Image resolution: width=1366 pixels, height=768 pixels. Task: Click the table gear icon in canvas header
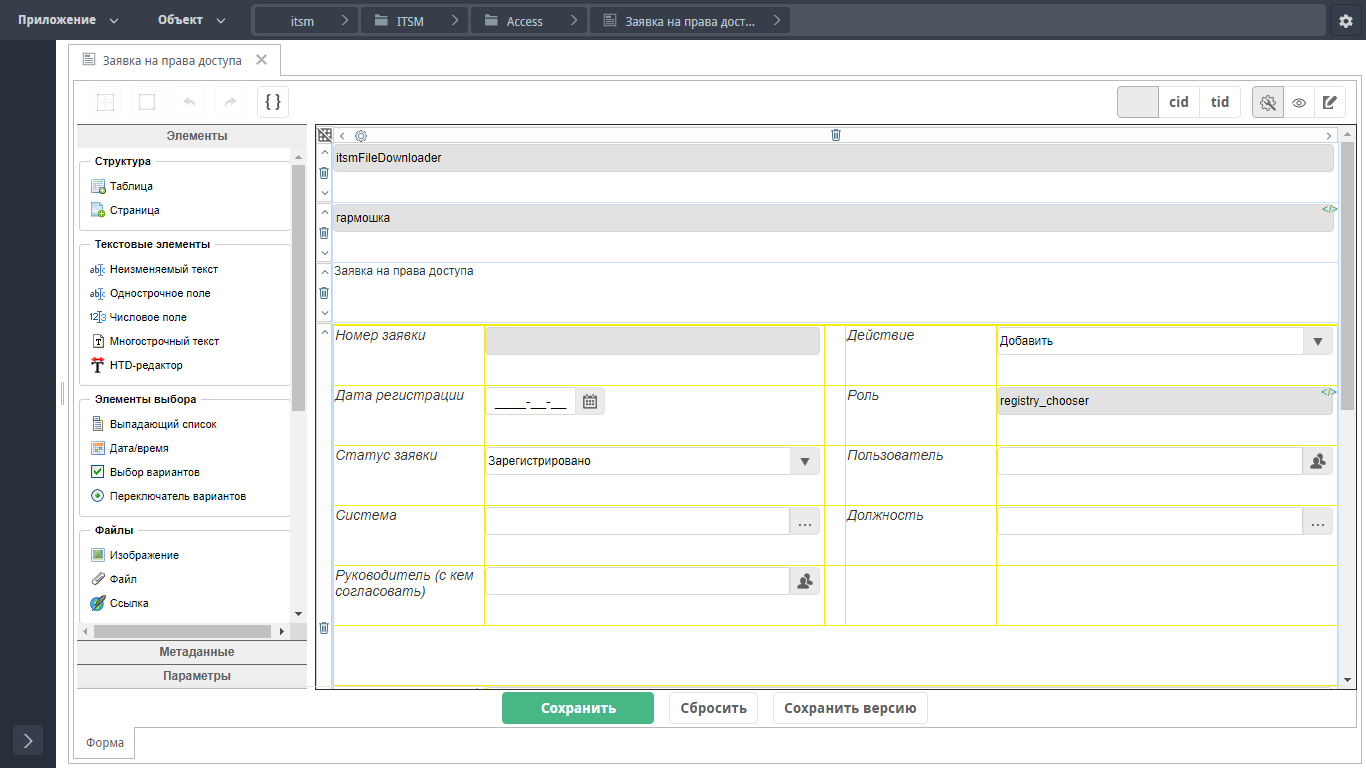point(361,135)
